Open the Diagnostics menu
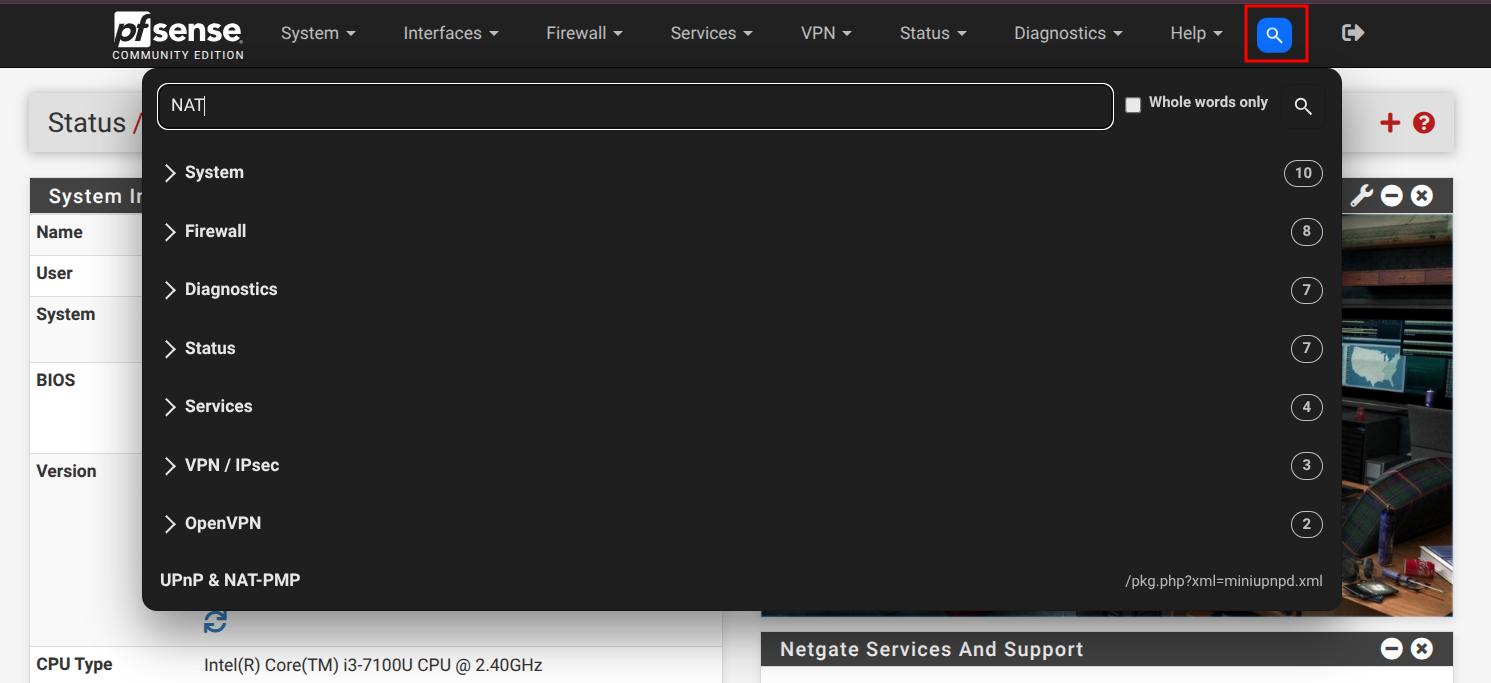Viewport: 1491px width, 683px height. (x=1066, y=33)
